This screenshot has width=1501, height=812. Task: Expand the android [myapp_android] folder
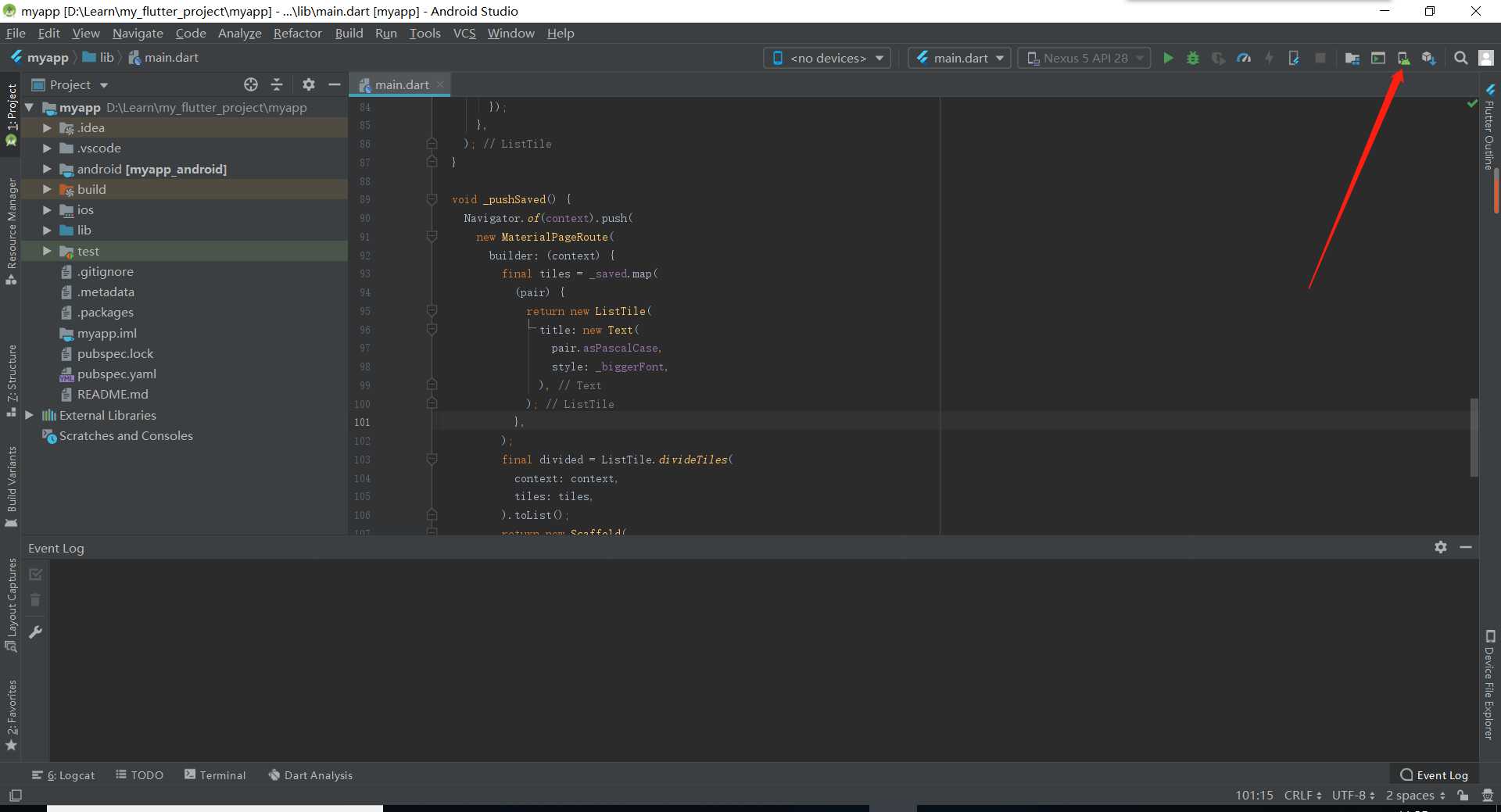click(47, 169)
